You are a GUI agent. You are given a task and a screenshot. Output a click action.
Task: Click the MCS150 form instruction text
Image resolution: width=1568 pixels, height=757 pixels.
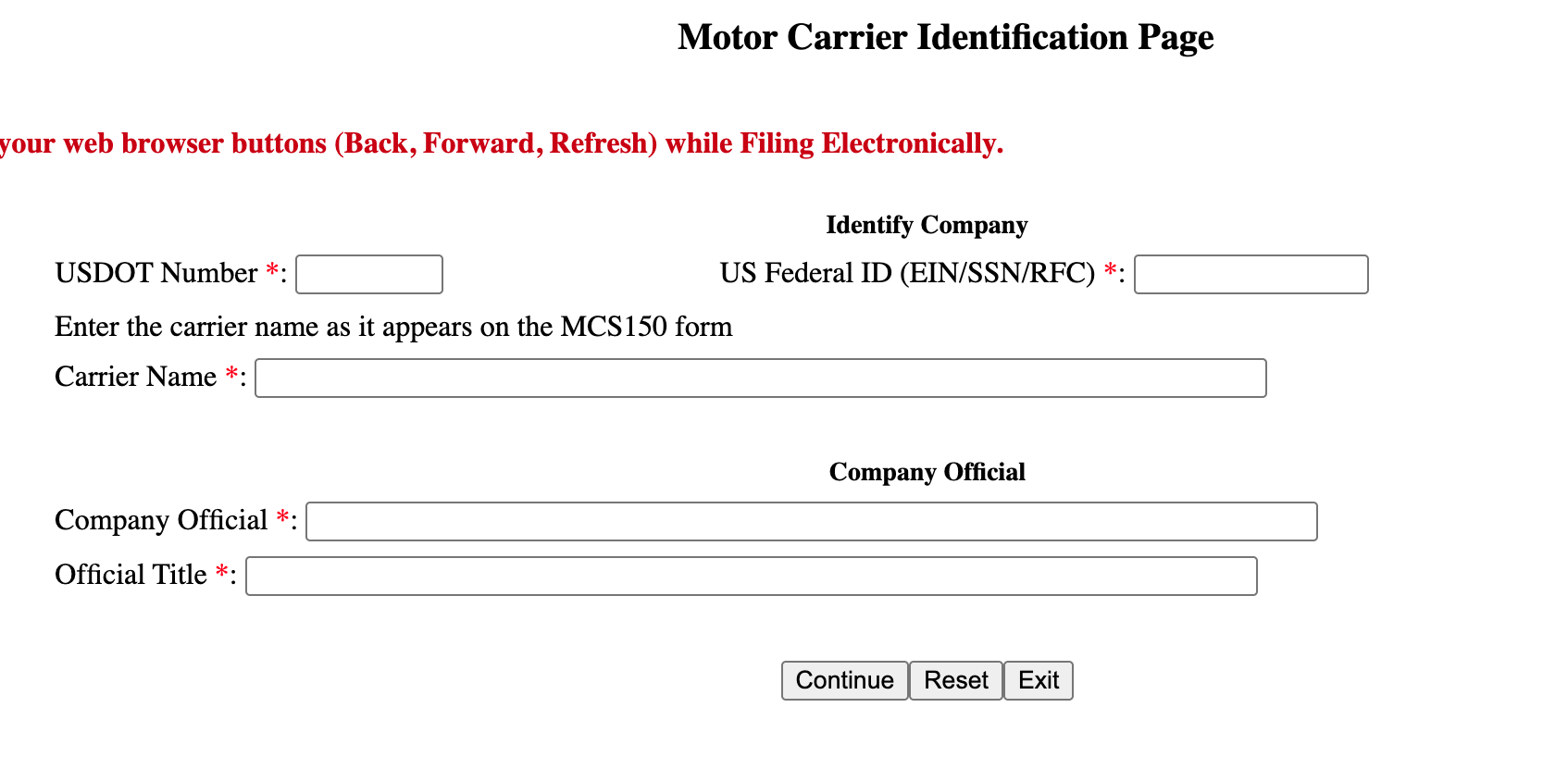[393, 327]
